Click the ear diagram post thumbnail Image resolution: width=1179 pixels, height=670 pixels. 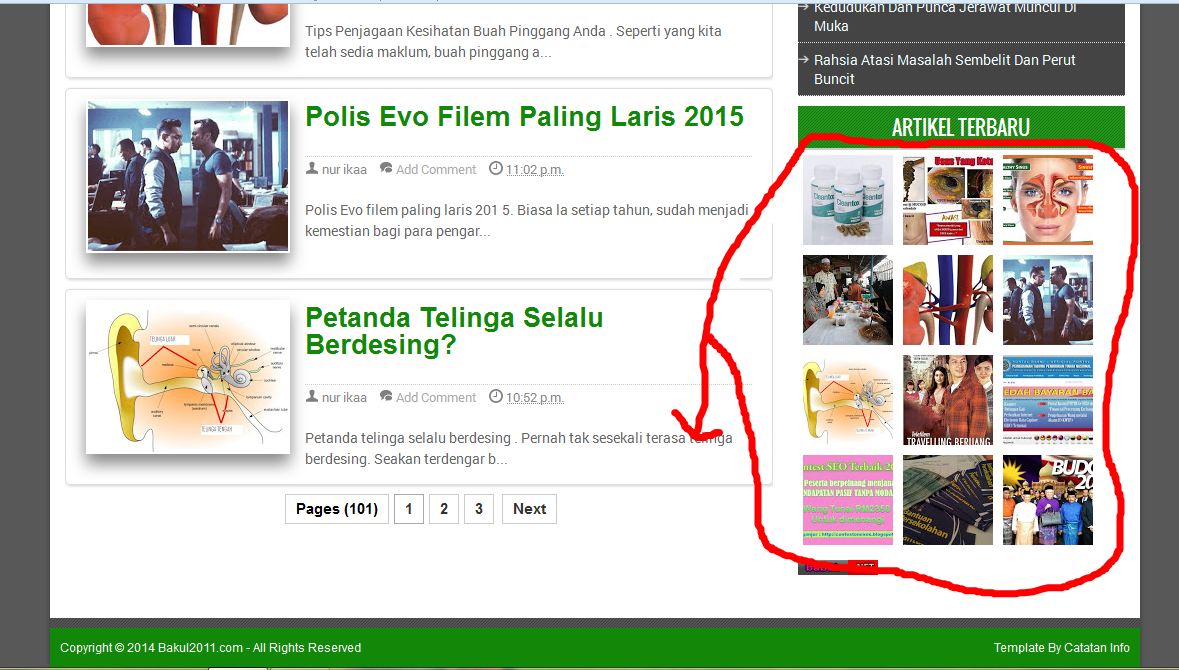pyautogui.click(x=188, y=377)
